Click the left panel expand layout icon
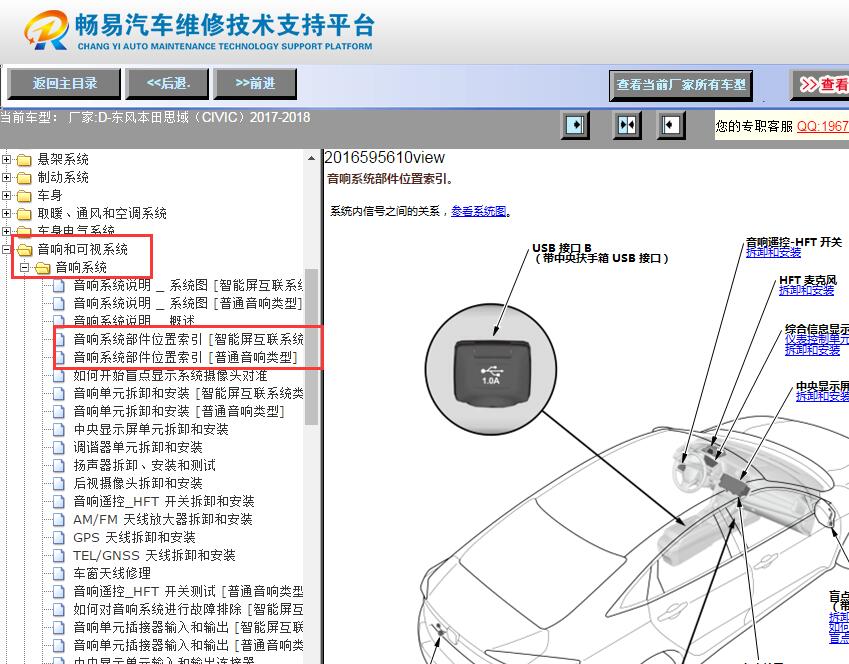Viewport: 849px width, 664px height. click(x=574, y=125)
